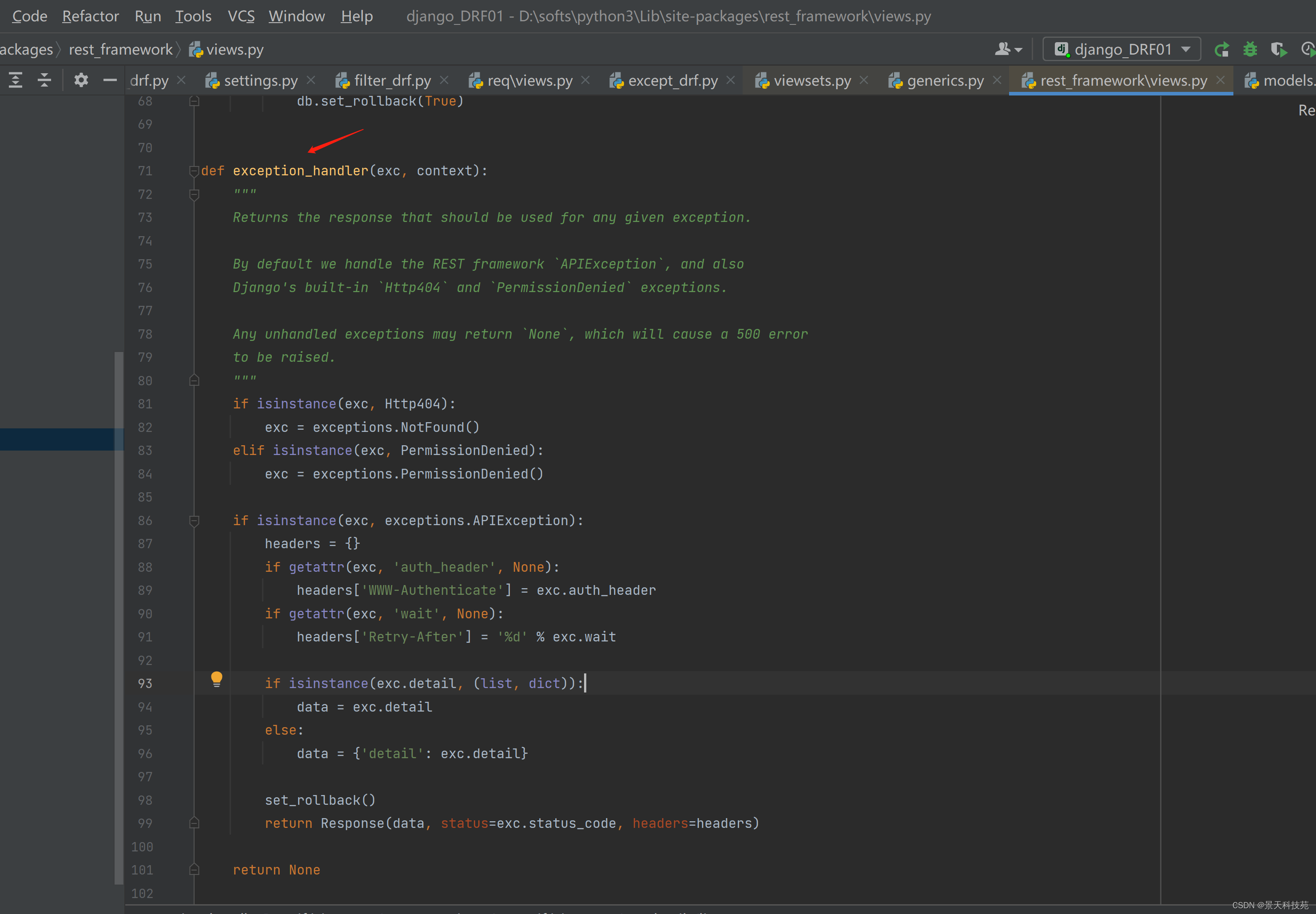
Task: Click on exceptions.PermissionDenied() call
Action: tap(427, 474)
